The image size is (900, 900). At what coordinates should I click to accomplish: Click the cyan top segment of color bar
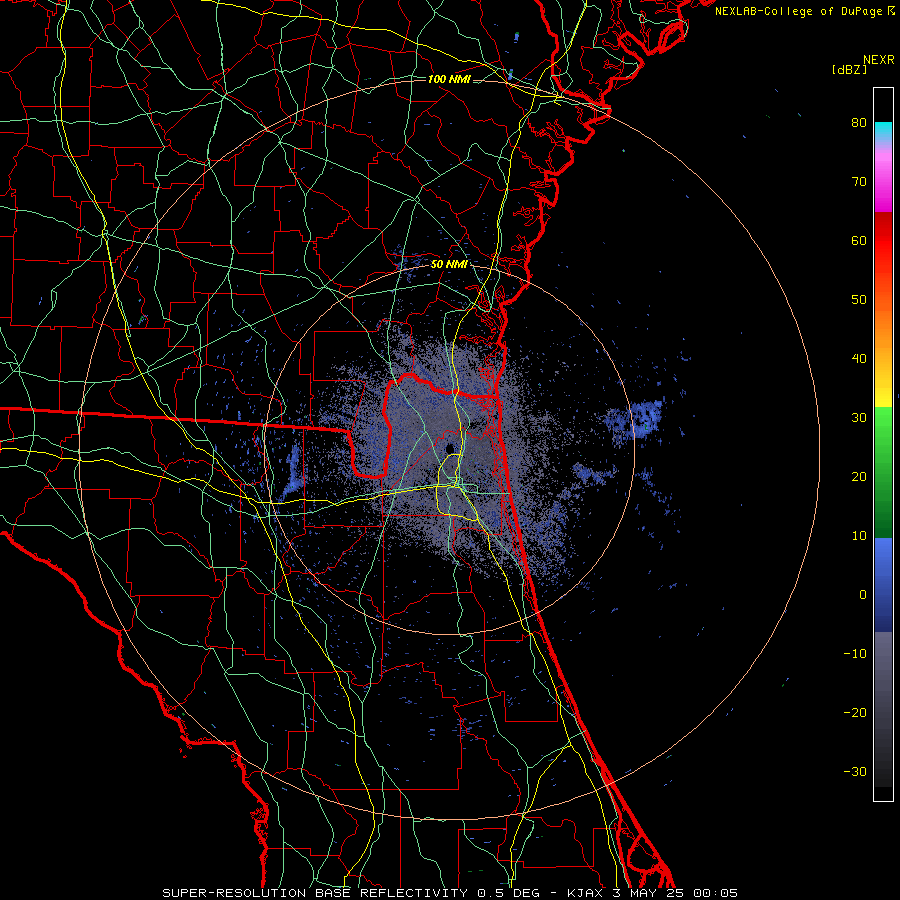(883, 132)
